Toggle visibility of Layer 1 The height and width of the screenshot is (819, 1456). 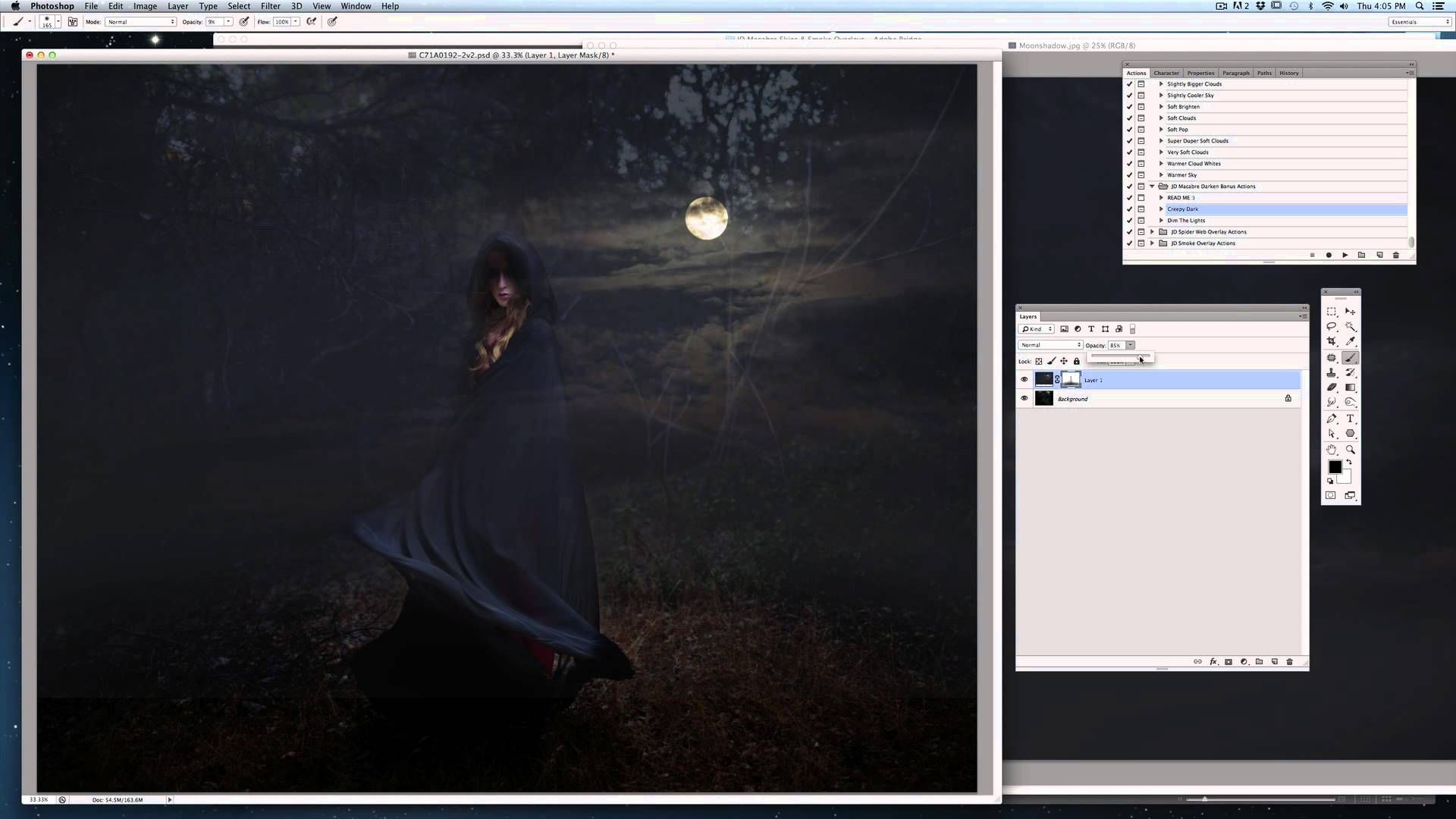(1024, 379)
